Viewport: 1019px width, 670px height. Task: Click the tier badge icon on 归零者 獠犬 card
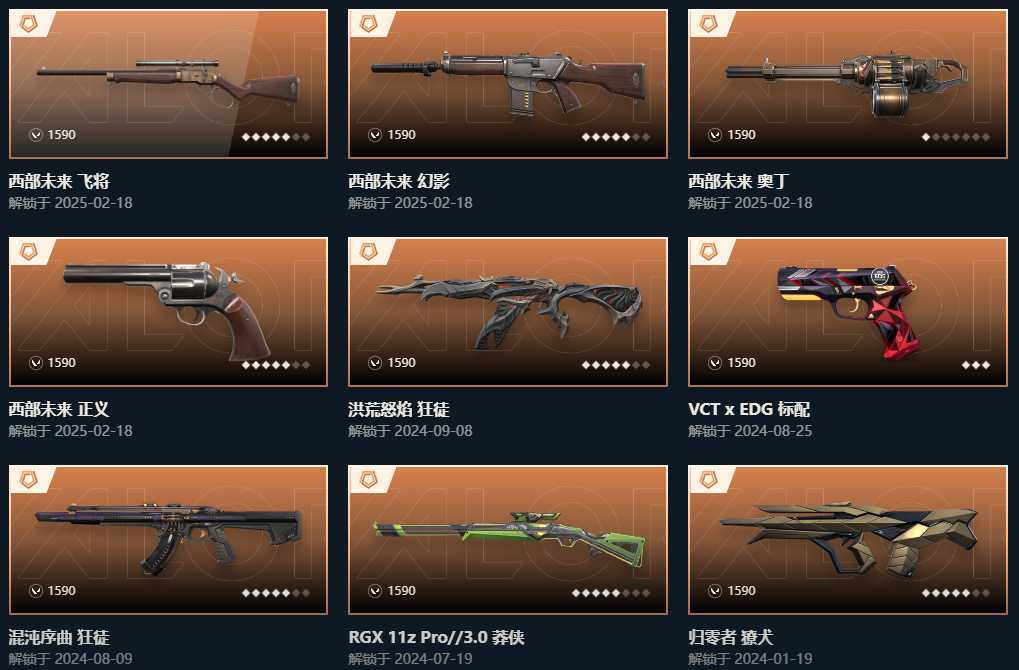pos(708,480)
